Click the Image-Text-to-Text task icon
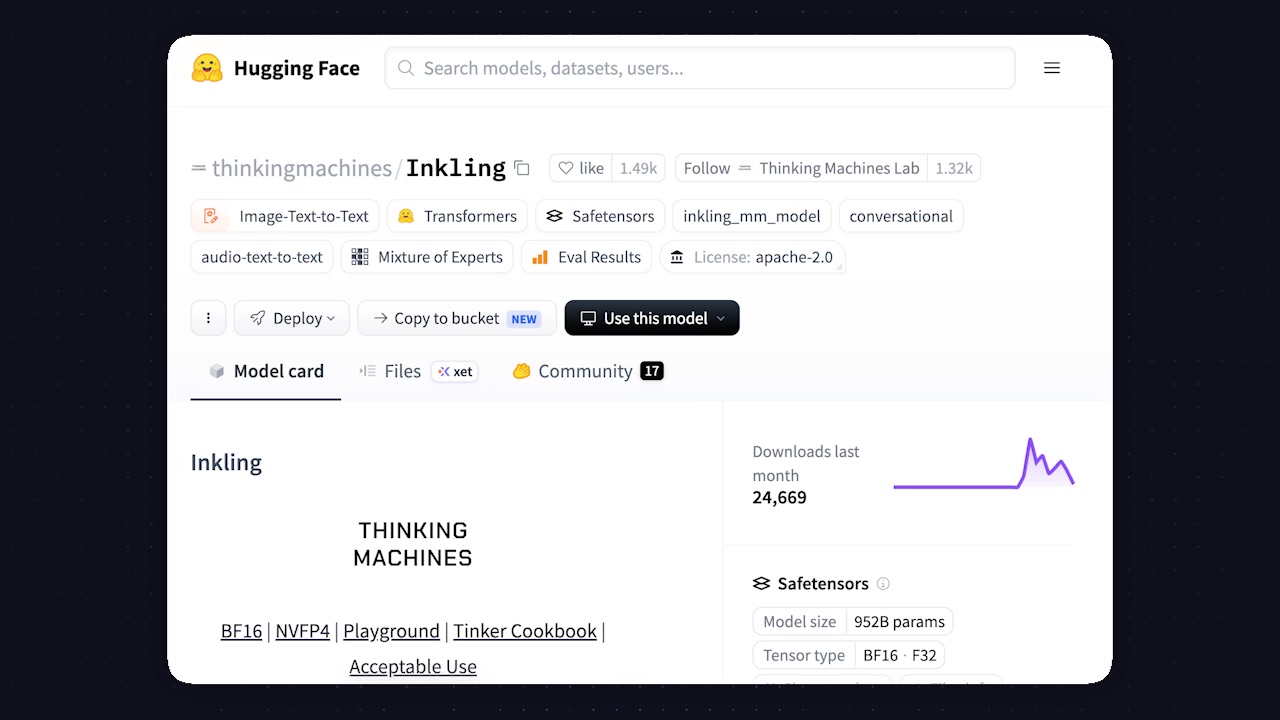The width and height of the screenshot is (1280, 720). (x=211, y=216)
